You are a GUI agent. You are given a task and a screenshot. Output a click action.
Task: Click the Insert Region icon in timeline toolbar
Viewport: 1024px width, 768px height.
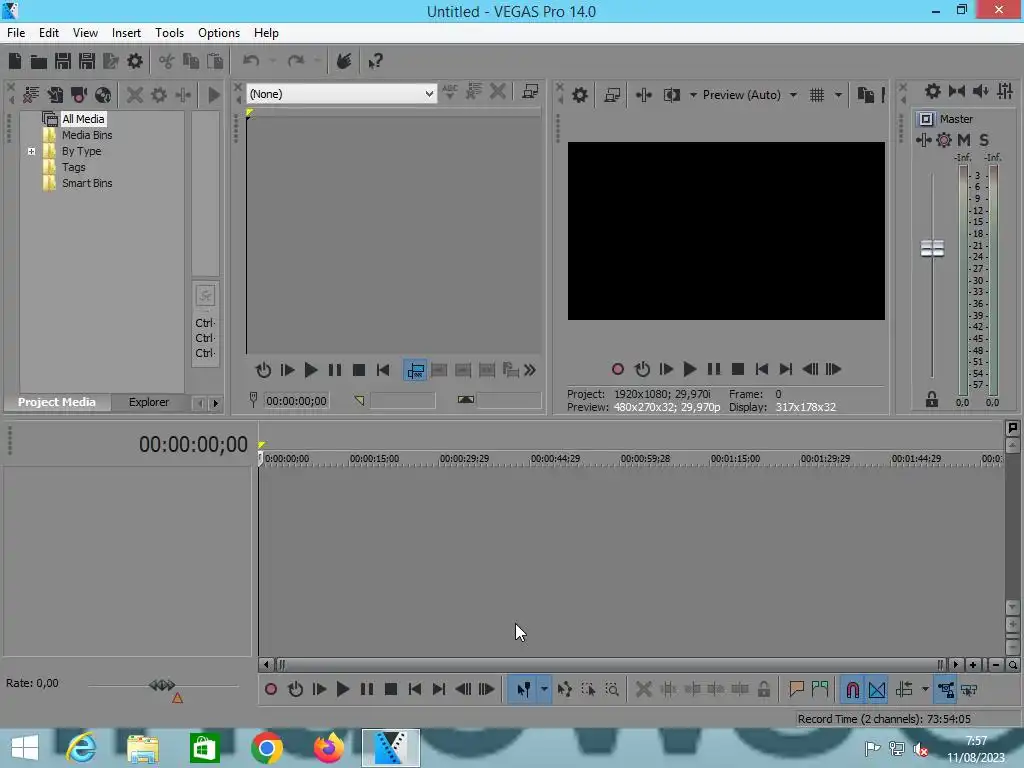(820, 689)
